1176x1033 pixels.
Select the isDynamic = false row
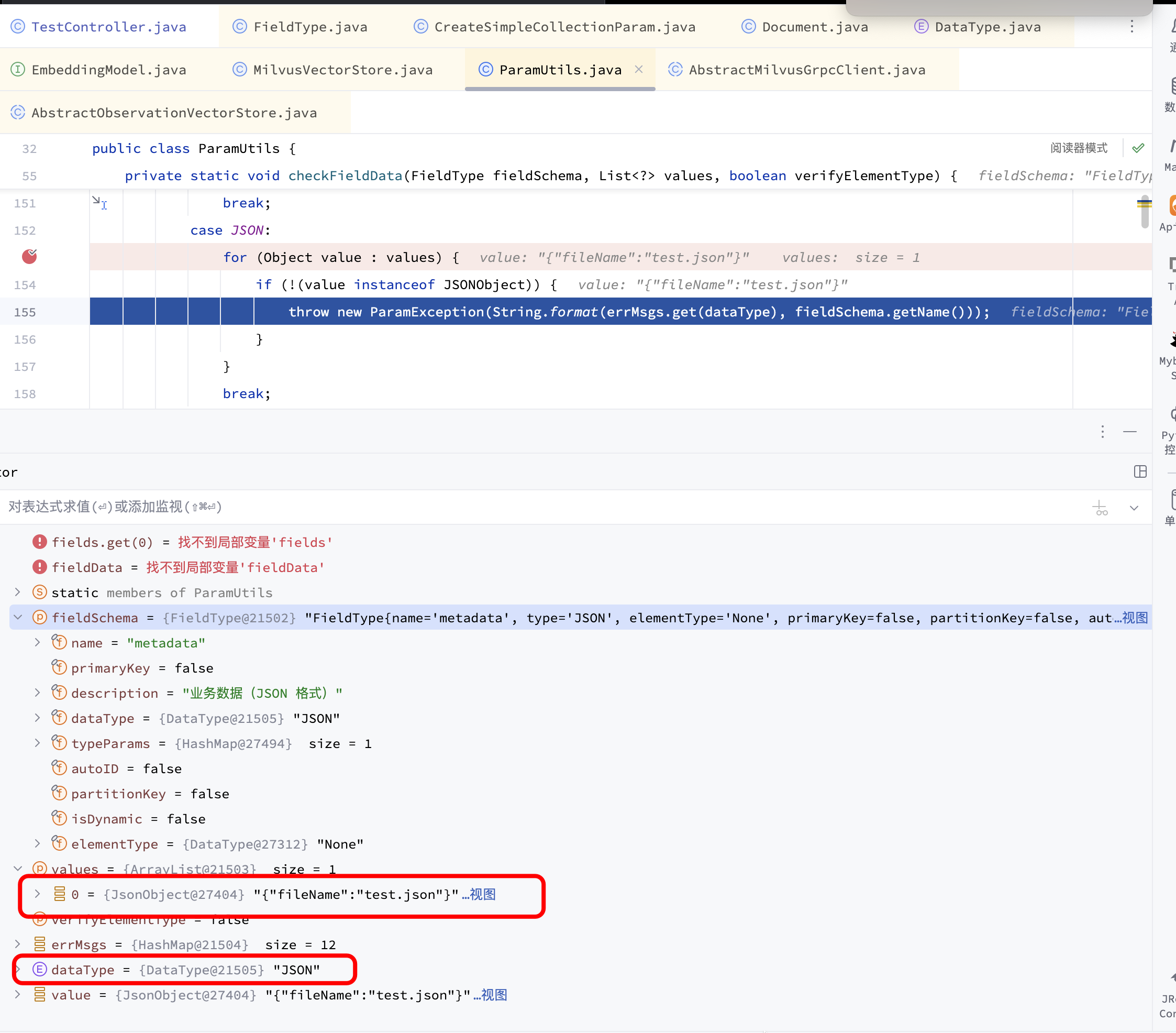pyautogui.click(x=575, y=819)
